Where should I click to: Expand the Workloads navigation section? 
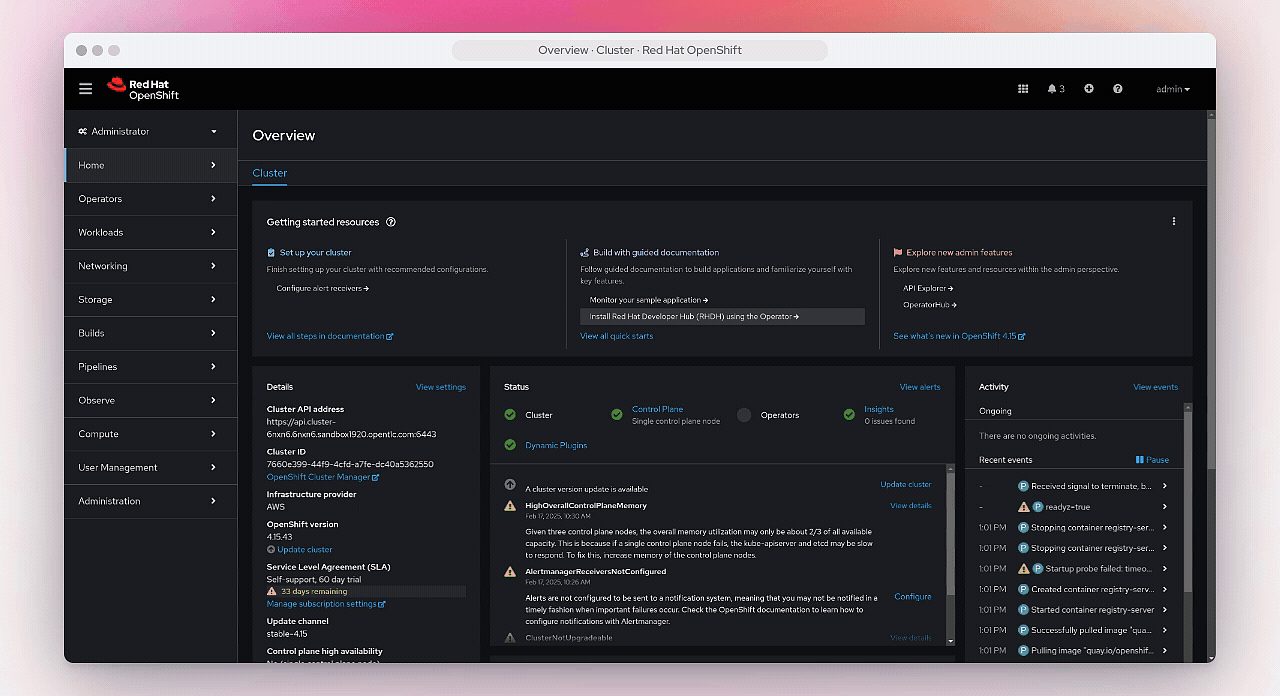pos(150,232)
